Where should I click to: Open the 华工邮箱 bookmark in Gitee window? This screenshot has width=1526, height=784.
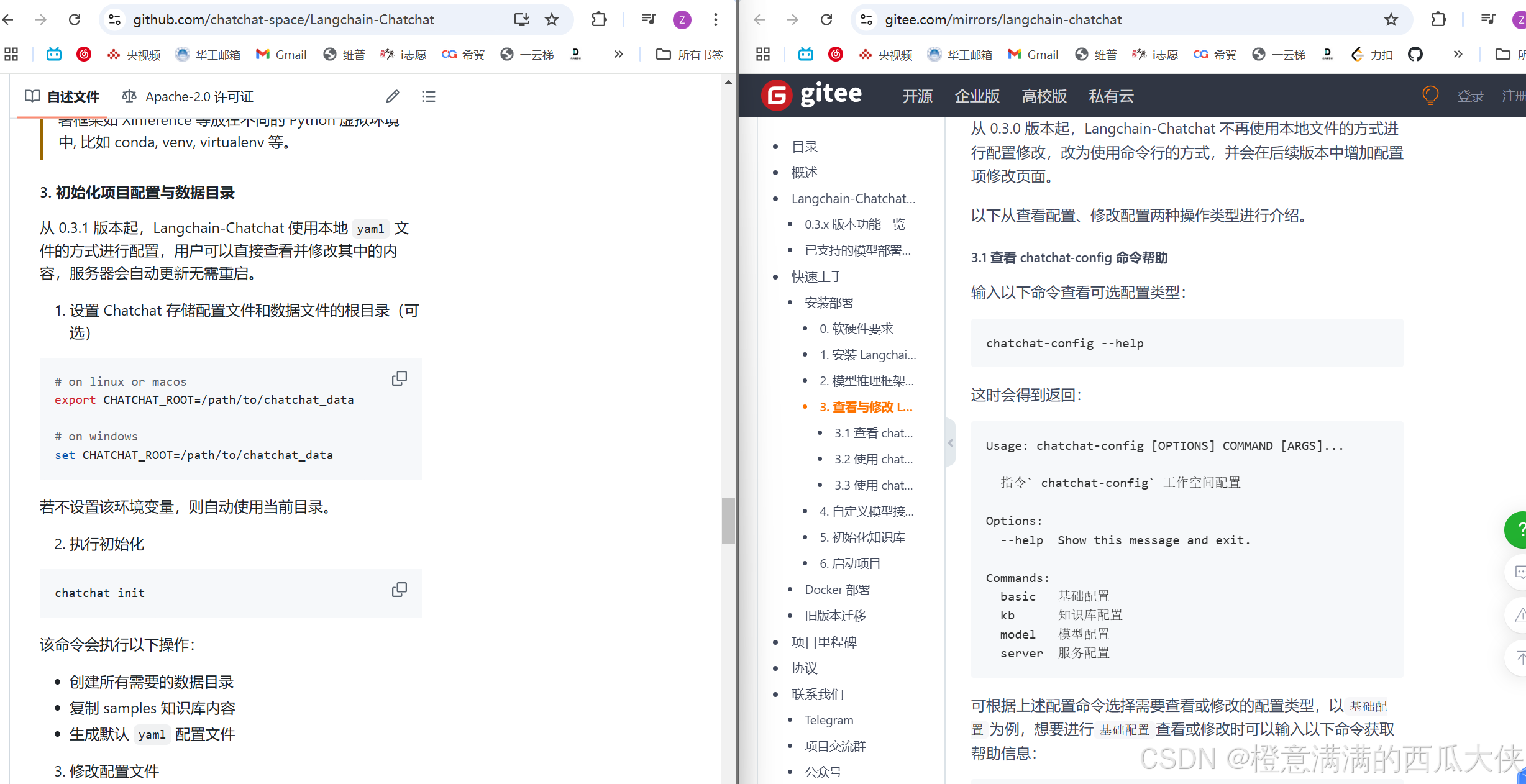pos(960,55)
